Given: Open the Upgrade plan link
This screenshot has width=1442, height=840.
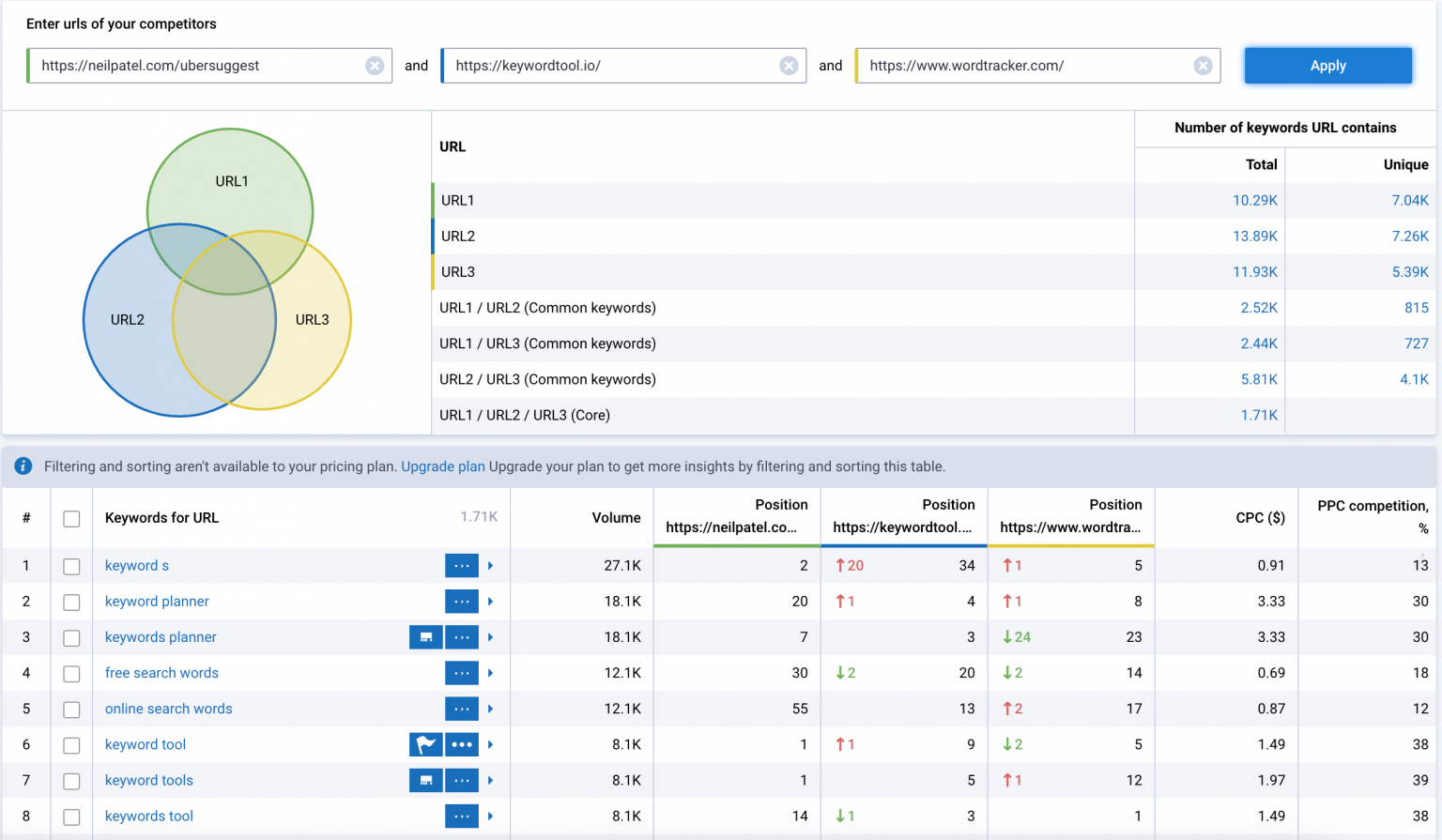Looking at the screenshot, I should pos(442,466).
